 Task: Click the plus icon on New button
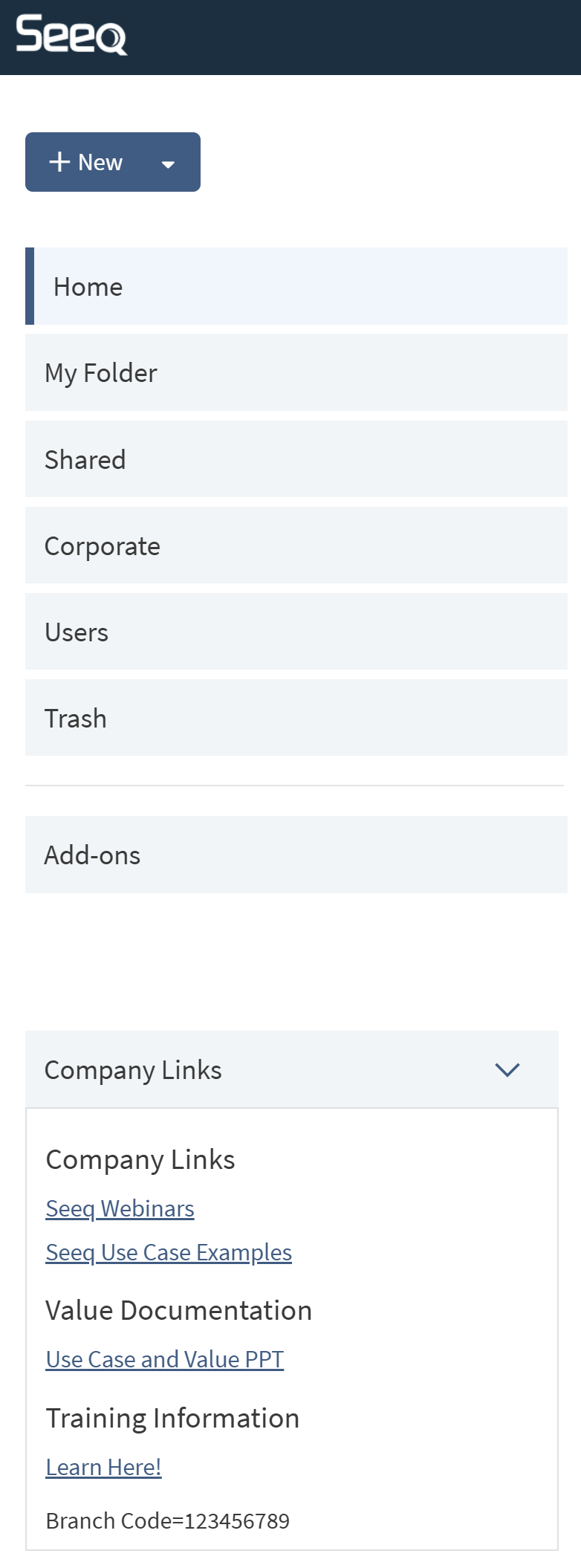point(59,162)
